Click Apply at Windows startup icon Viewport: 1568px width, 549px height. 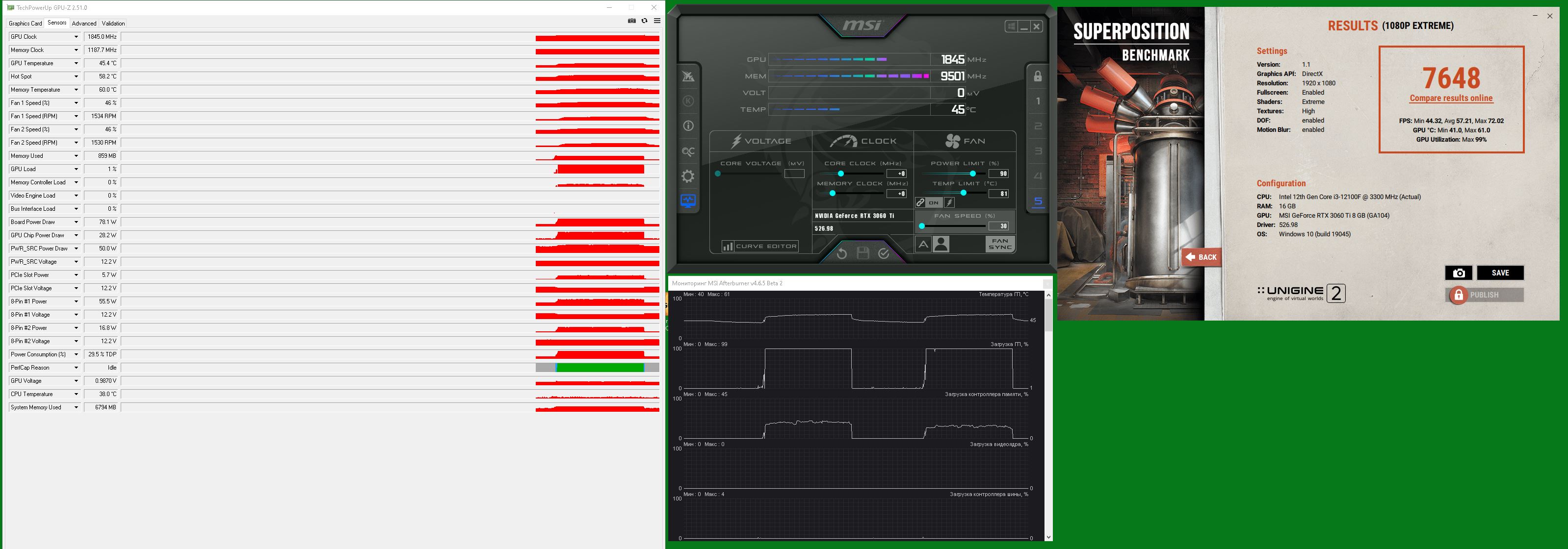[x=1011, y=26]
